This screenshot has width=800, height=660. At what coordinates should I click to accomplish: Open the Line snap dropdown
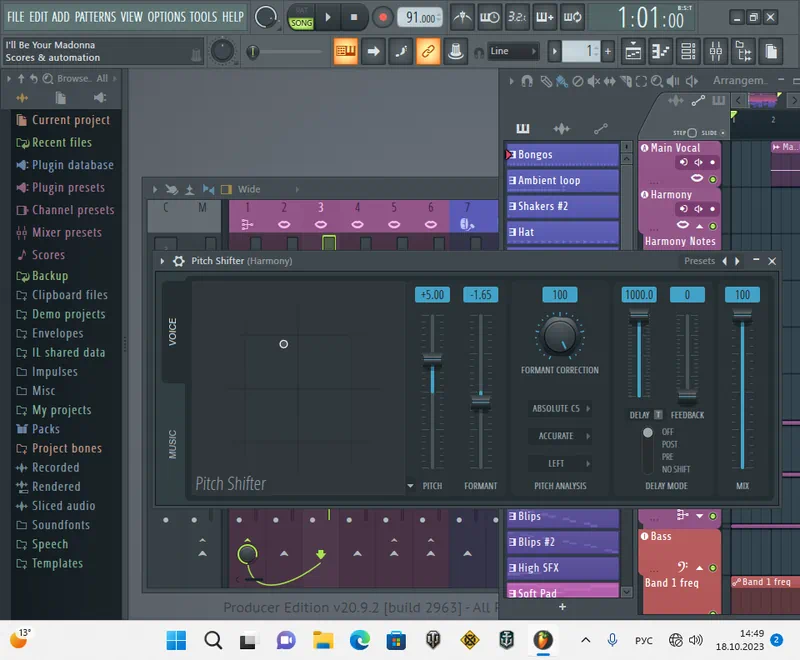[513, 51]
